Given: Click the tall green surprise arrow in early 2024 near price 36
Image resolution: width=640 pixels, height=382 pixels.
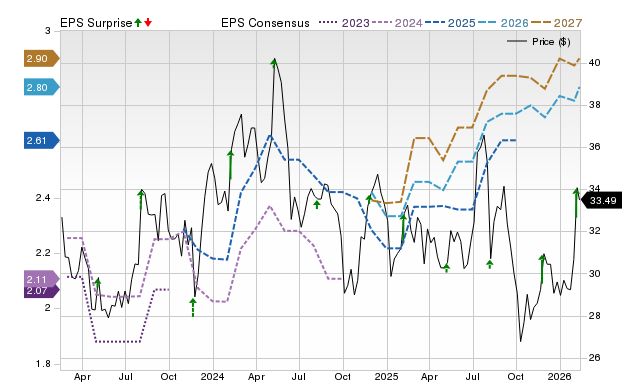Looking at the screenshot, I should point(231,165).
